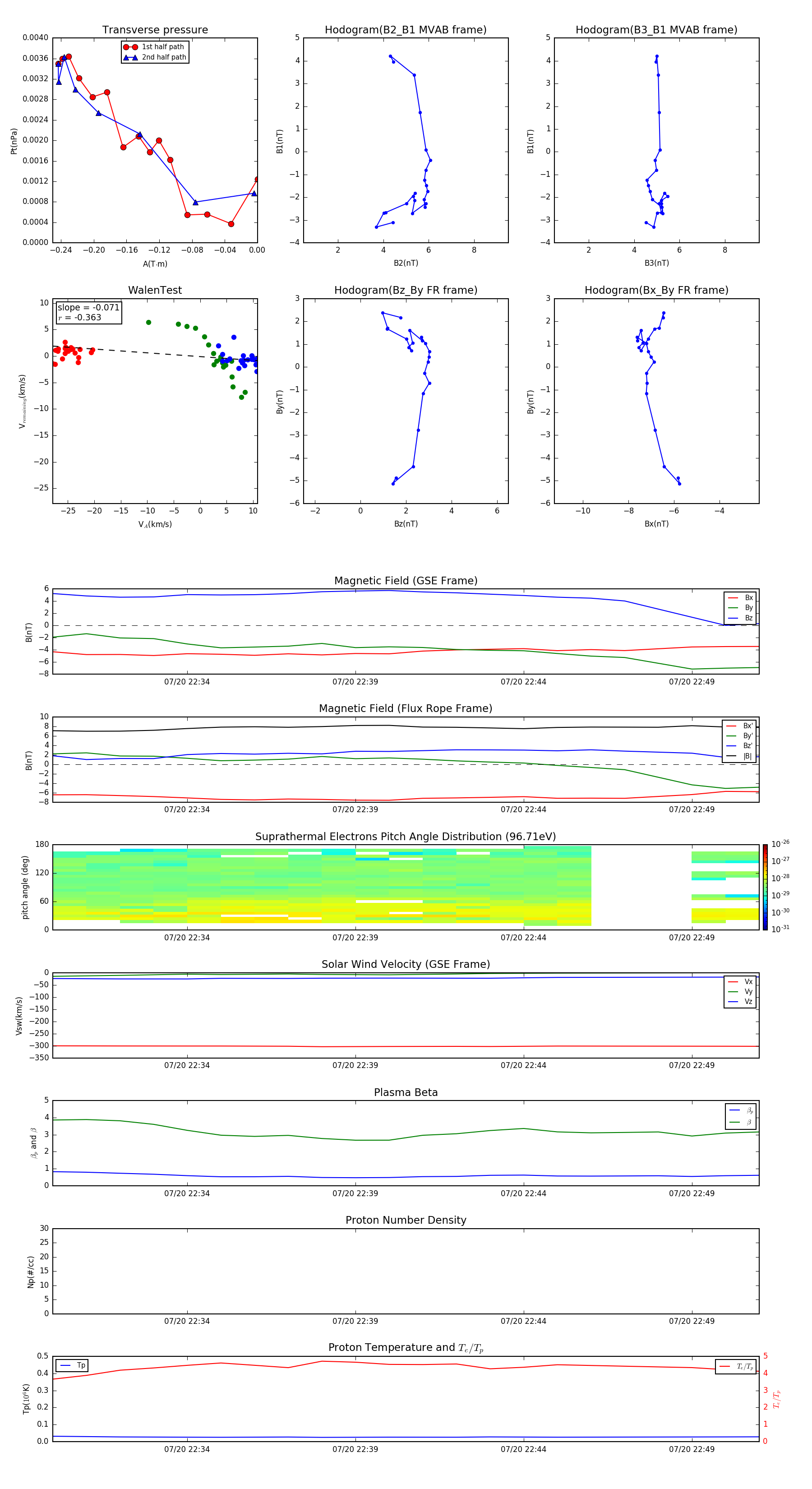This screenshot has height=1489, width=812.
Task: Click the 'Bz(nT)' x-axis label
Action: [406, 524]
